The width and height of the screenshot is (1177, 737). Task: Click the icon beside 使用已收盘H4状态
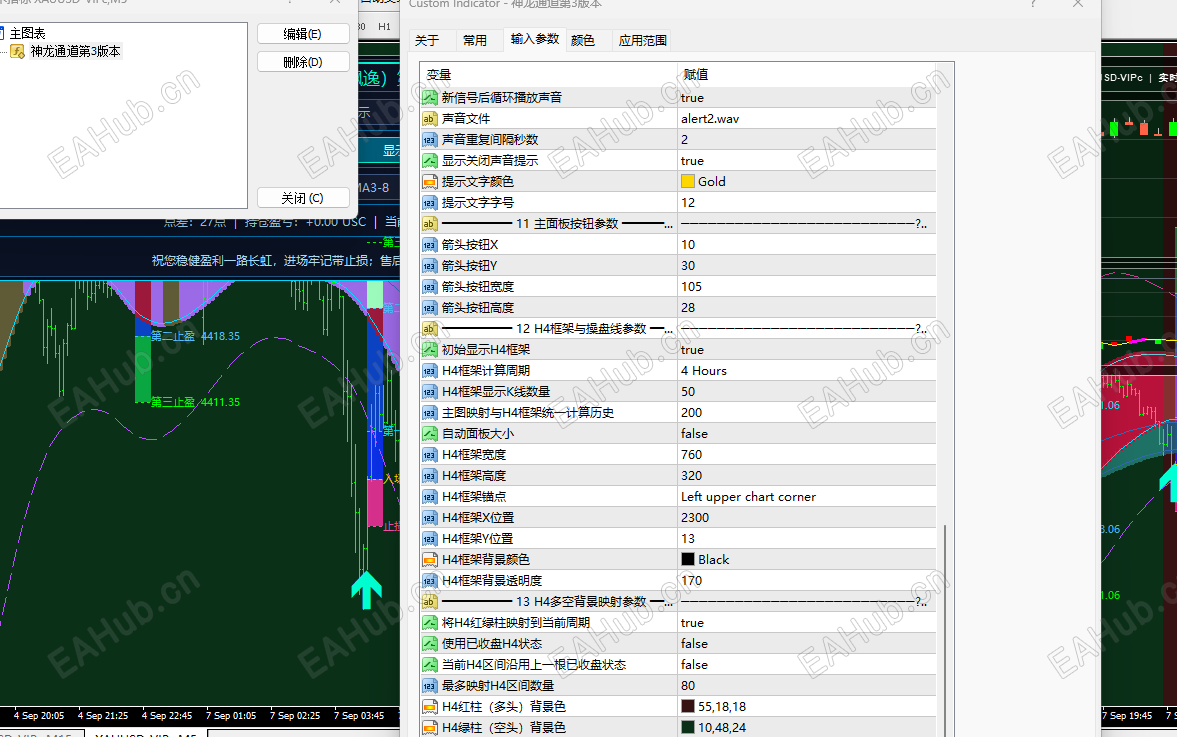pos(429,644)
